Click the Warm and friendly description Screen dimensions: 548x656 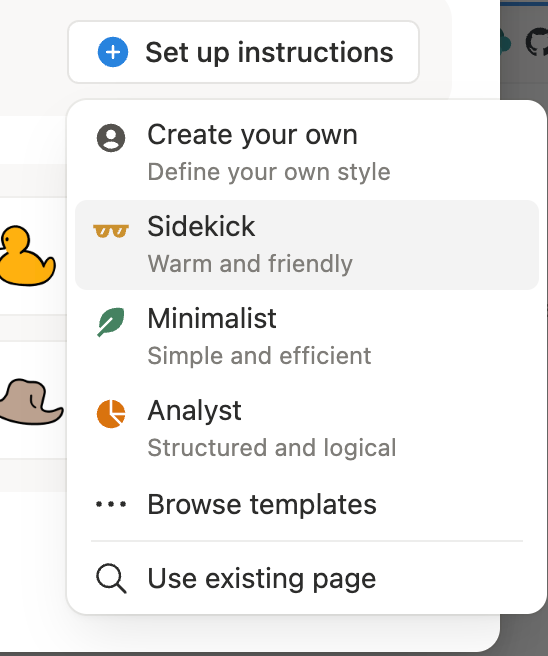tap(250, 264)
